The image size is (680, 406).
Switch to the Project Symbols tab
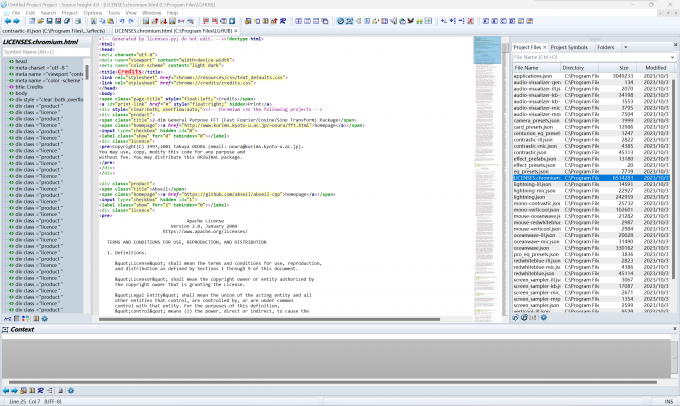(x=570, y=47)
